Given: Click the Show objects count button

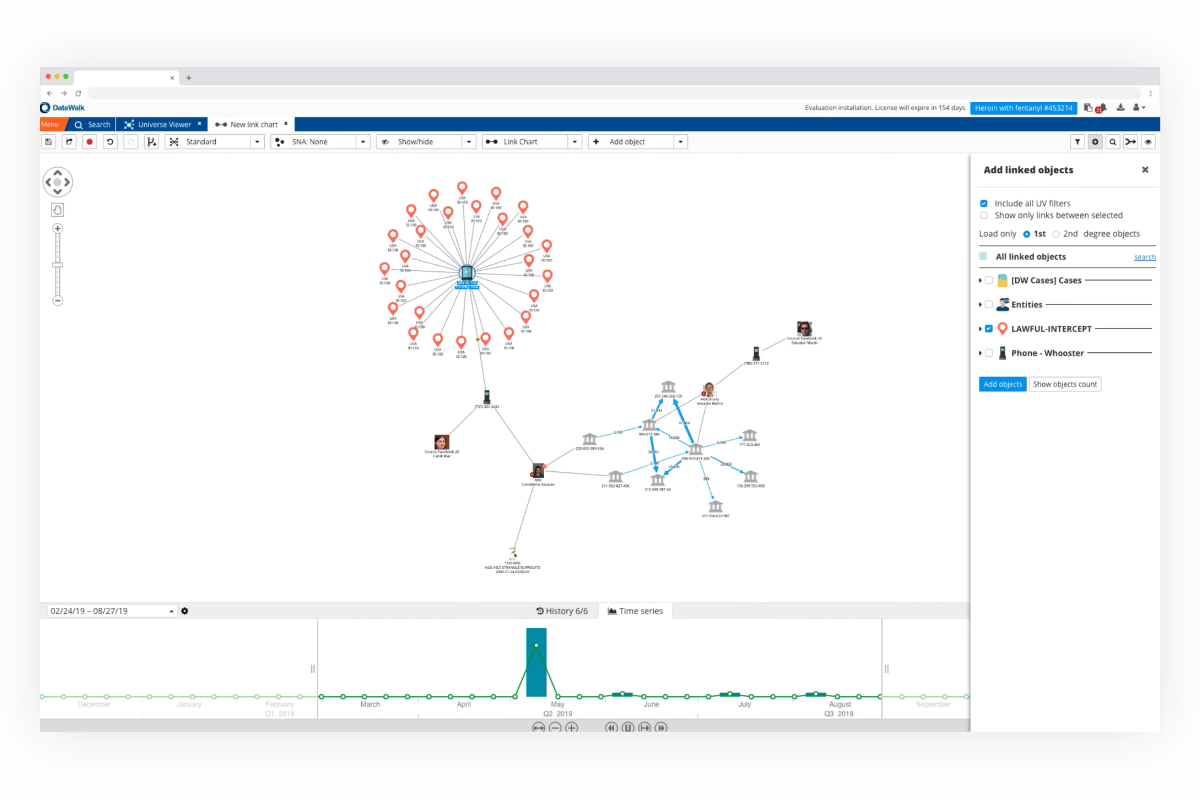Looking at the screenshot, I should coord(1065,384).
